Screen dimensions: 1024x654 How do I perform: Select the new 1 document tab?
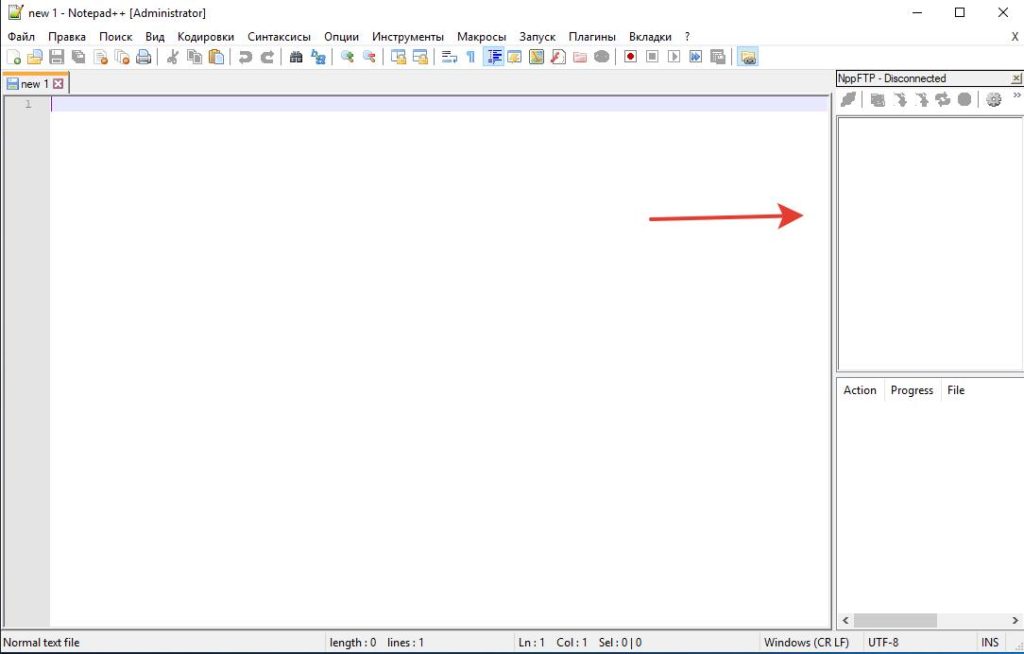coord(35,84)
